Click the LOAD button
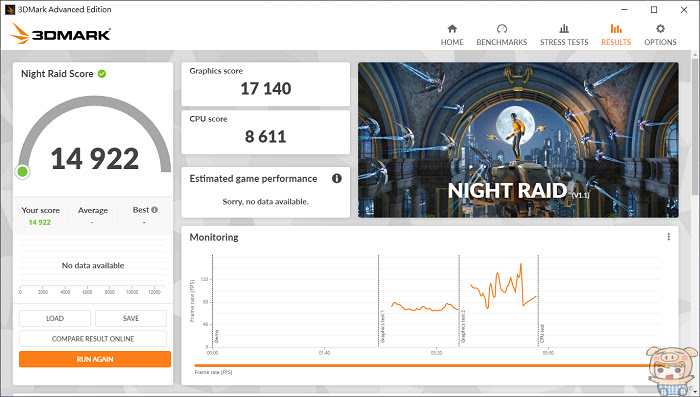Viewport: 700px width, 397px height. tap(55, 318)
